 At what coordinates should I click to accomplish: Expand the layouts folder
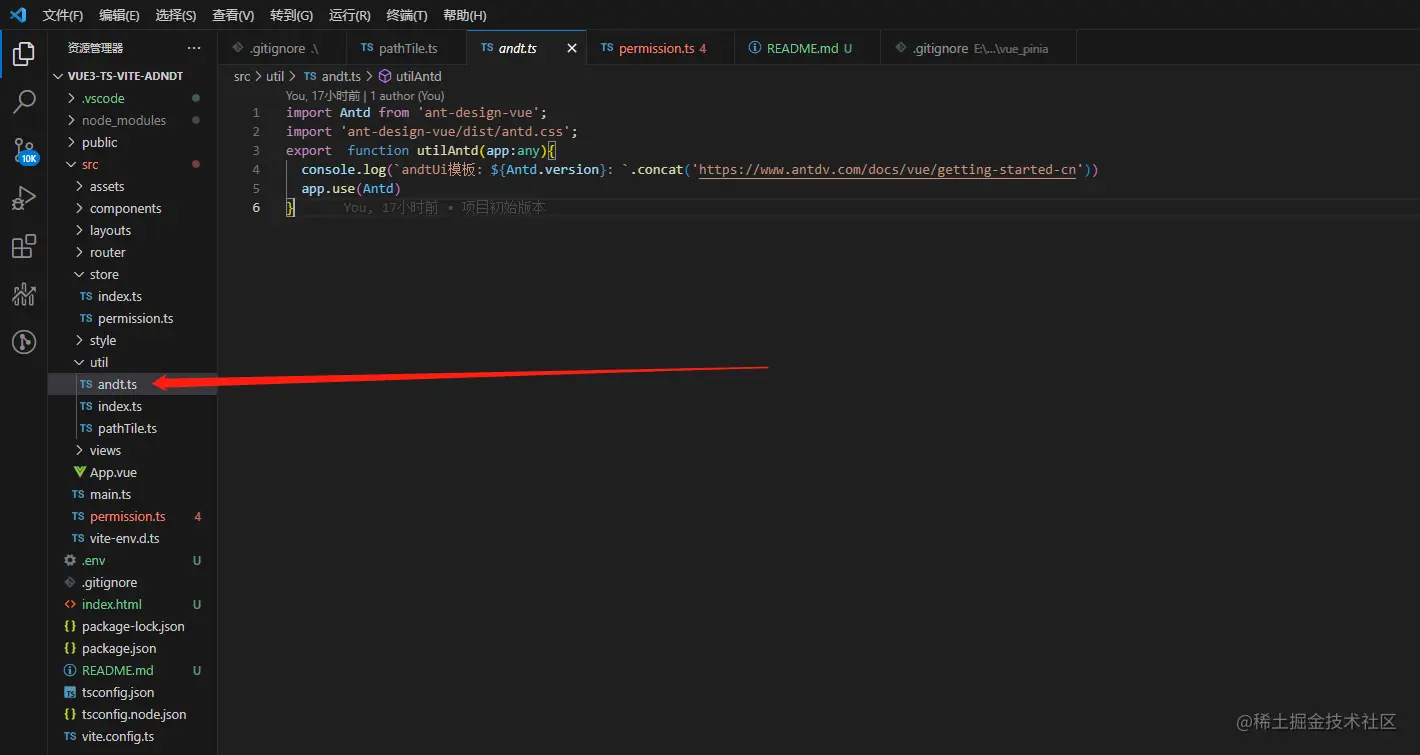tap(79, 230)
